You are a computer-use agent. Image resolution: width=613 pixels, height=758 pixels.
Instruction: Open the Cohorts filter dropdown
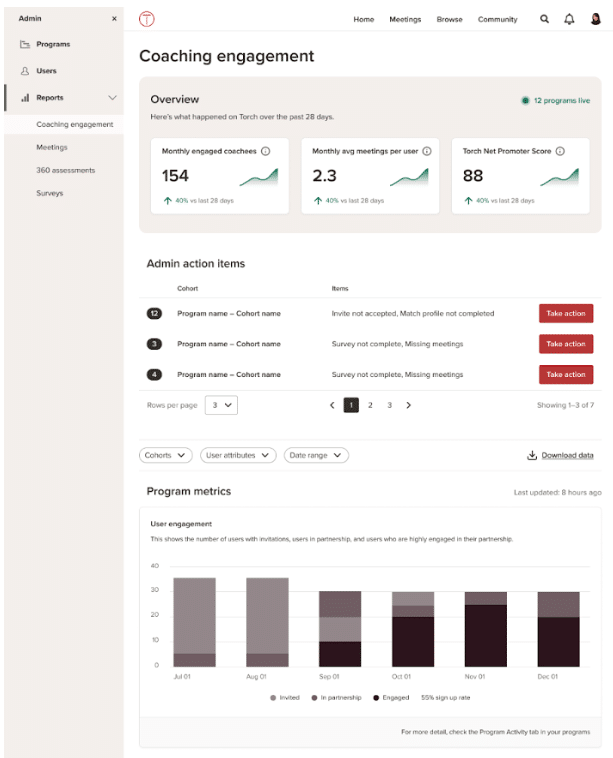tap(165, 455)
